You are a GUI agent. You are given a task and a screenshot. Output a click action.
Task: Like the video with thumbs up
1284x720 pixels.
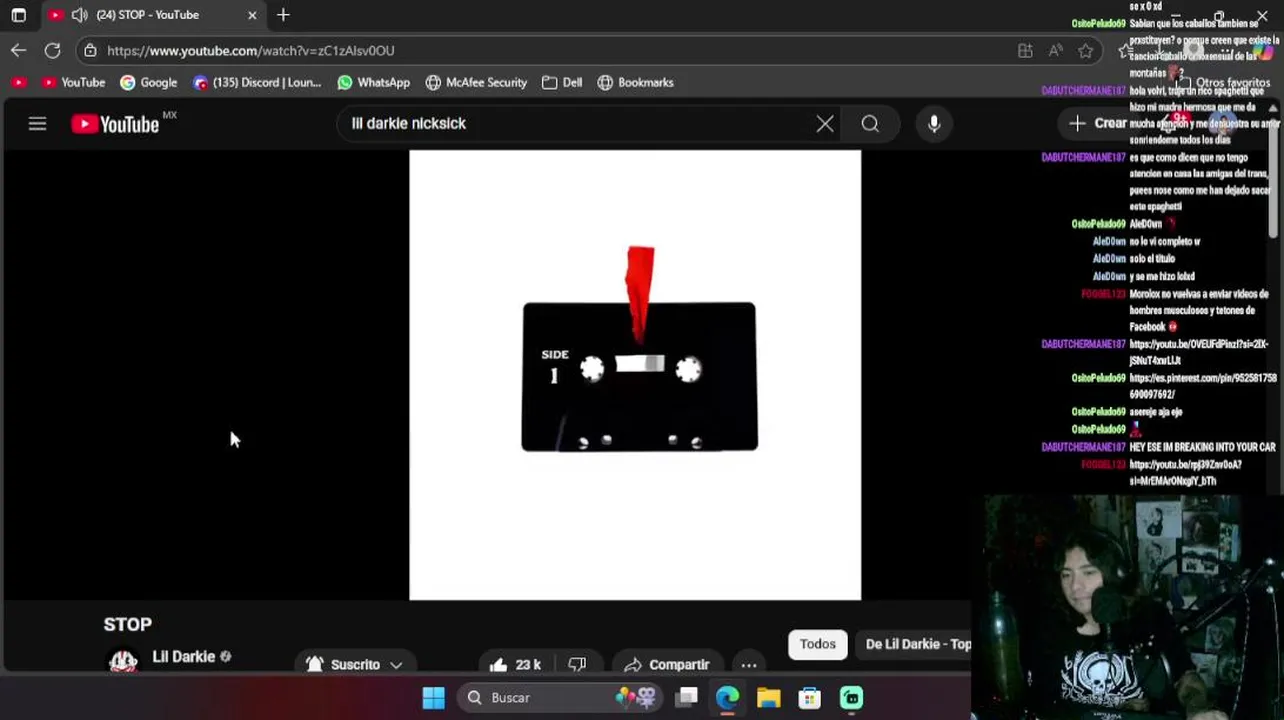(x=515, y=664)
